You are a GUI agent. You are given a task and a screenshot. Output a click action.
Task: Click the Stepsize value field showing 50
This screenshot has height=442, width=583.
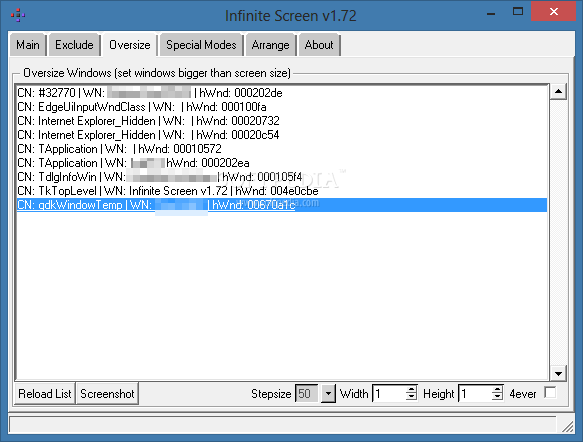tap(307, 393)
